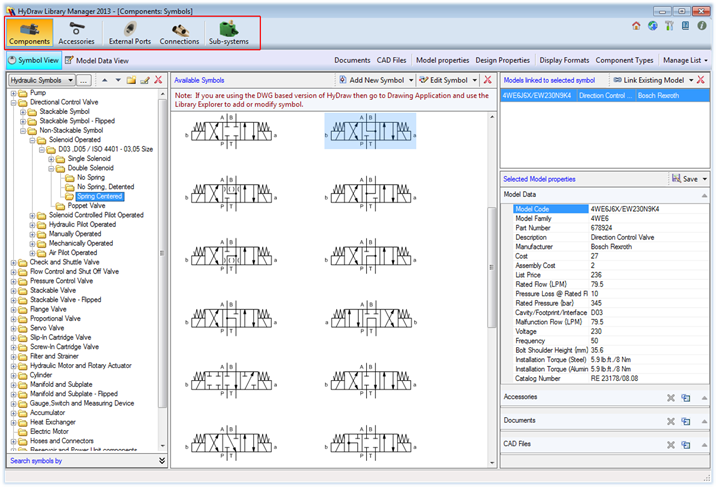The image size is (716, 487).
Task: Add item icon in Documents section
Action: click(x=686, y=421)
